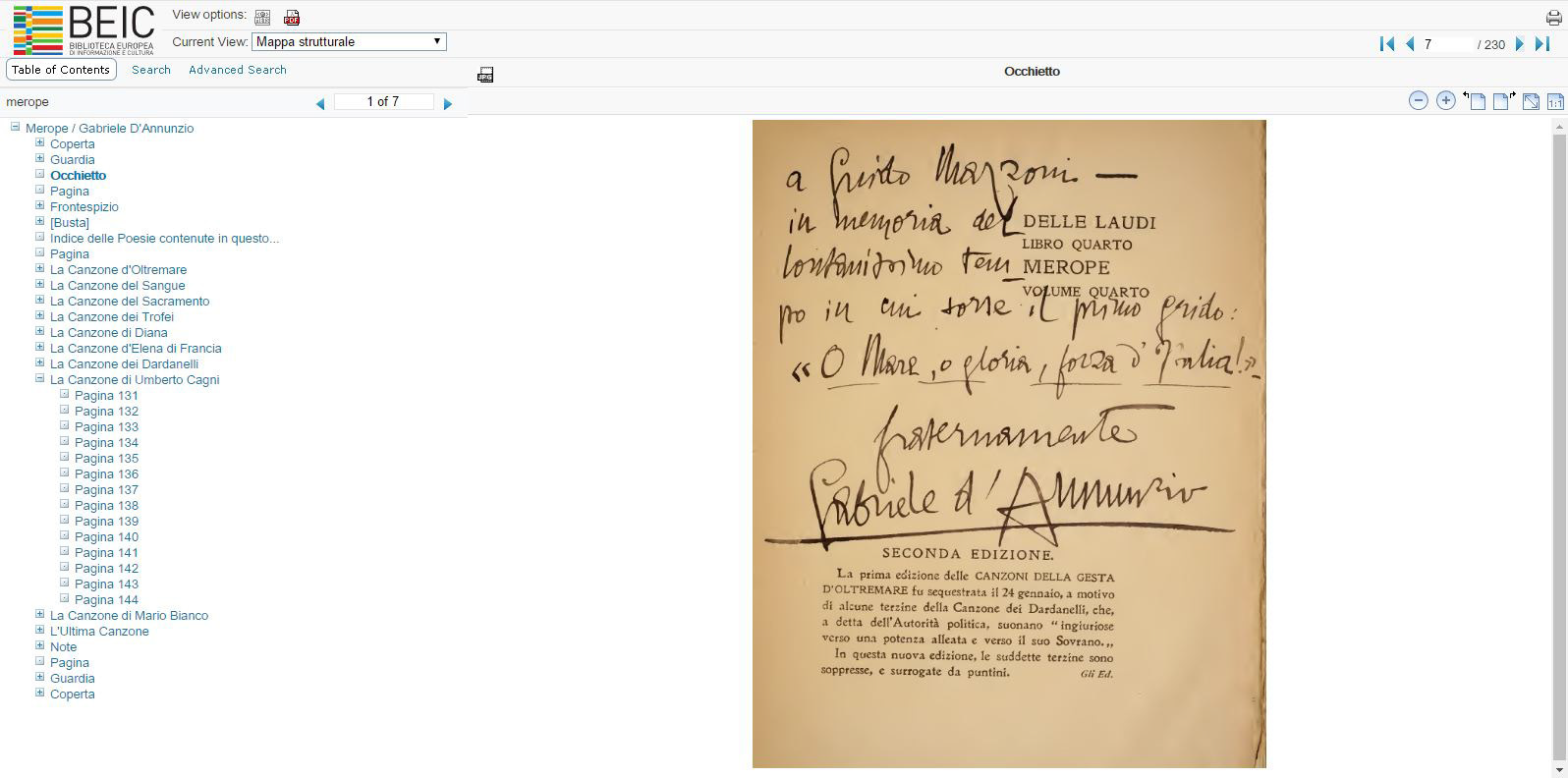Image resolution: width=1568 pixels, height=778 pixels.
Task: Open the Note entry
Action: pyautogui.click(x=64, y=646)
